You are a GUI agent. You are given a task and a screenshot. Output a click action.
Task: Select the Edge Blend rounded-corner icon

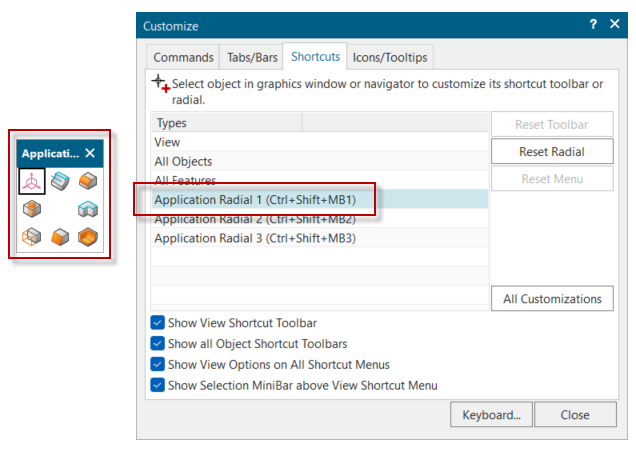(89, 181)
